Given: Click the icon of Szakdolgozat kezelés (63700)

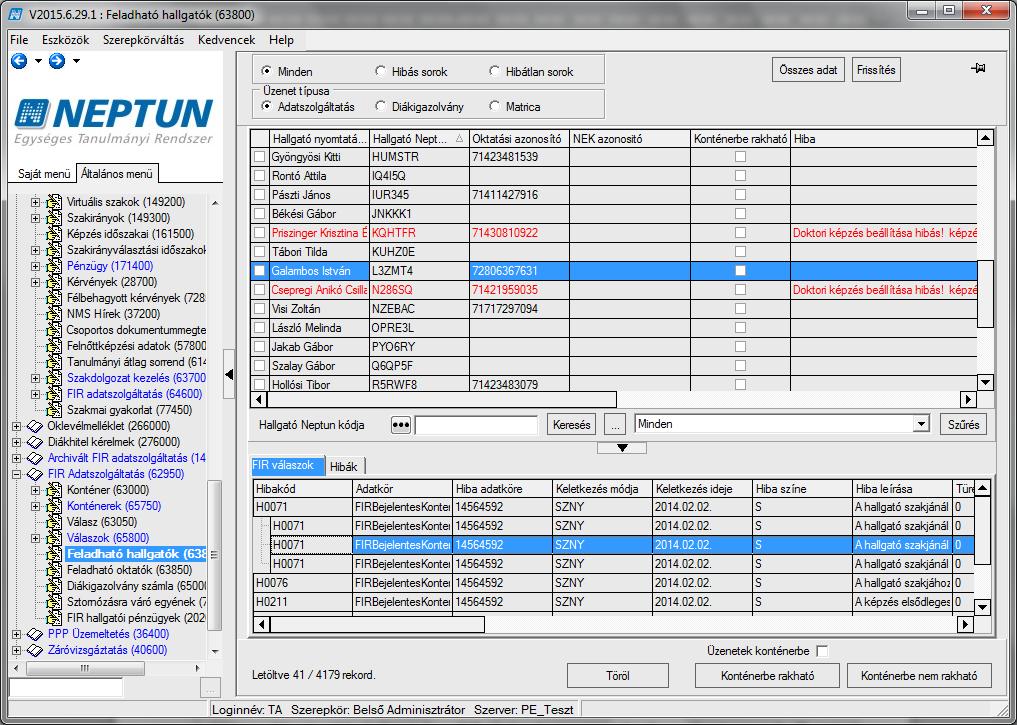Looking at the screenshot, I should click(54, 378).
